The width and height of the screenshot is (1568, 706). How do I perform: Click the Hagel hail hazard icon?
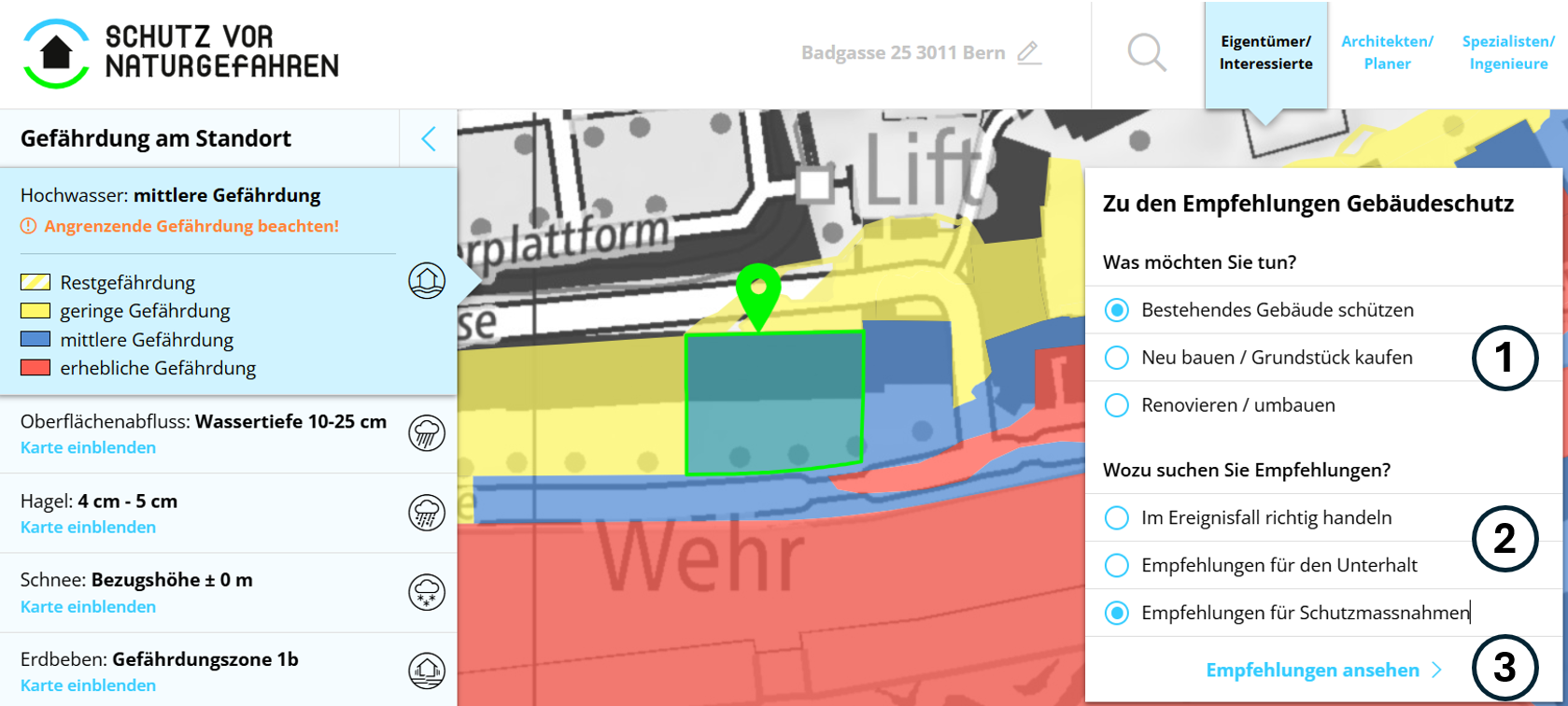coord(427,513)
